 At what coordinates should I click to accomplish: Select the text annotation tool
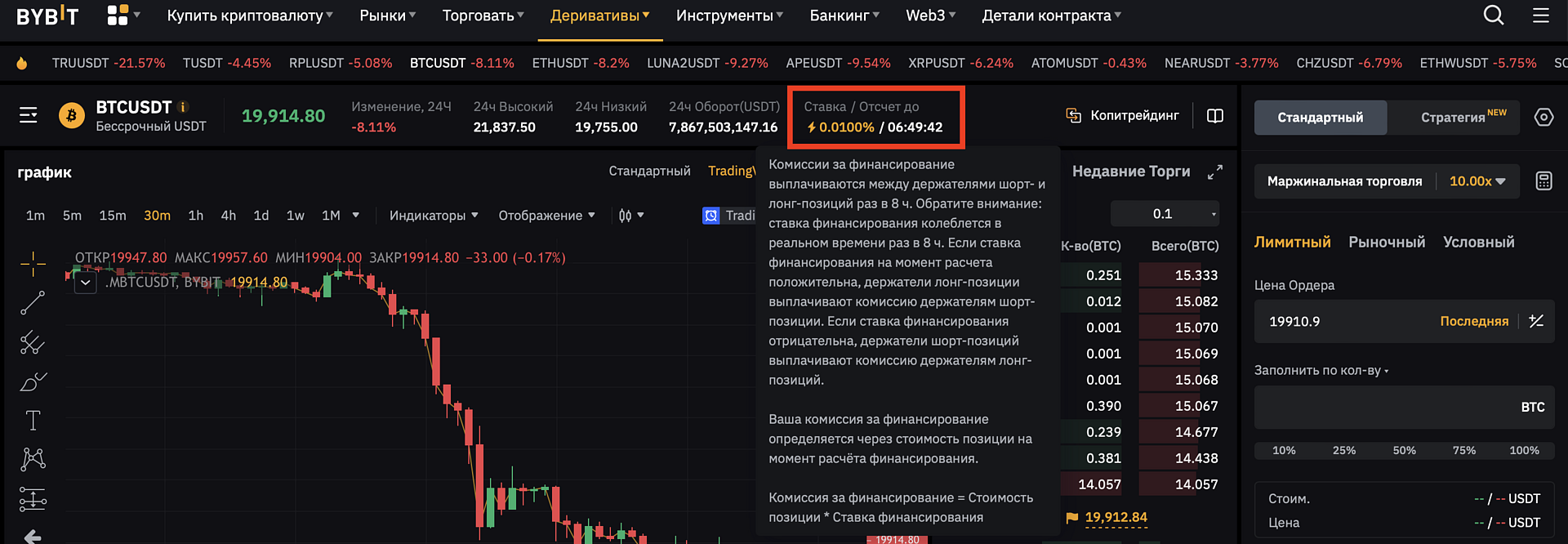point(33,420)
